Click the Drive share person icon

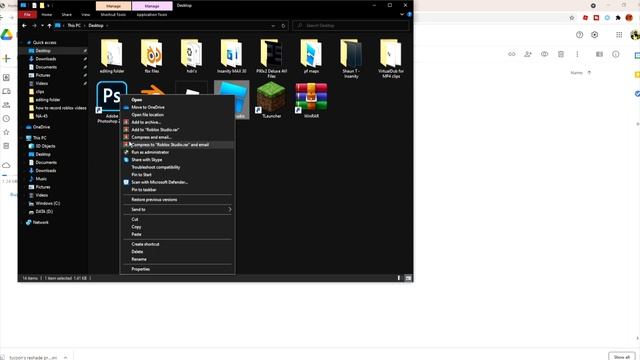(528, 54)
